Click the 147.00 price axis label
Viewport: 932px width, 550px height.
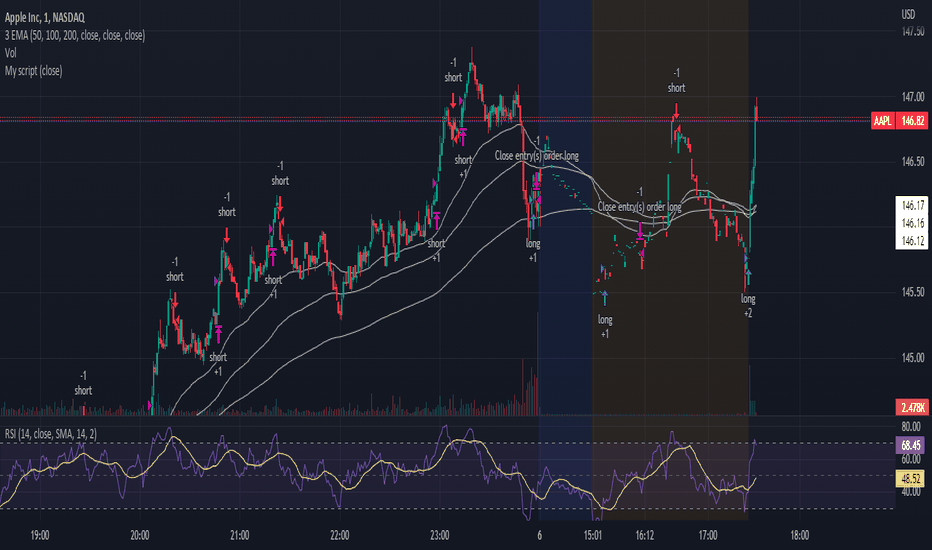pyautogui.click(x=912, y=96)
